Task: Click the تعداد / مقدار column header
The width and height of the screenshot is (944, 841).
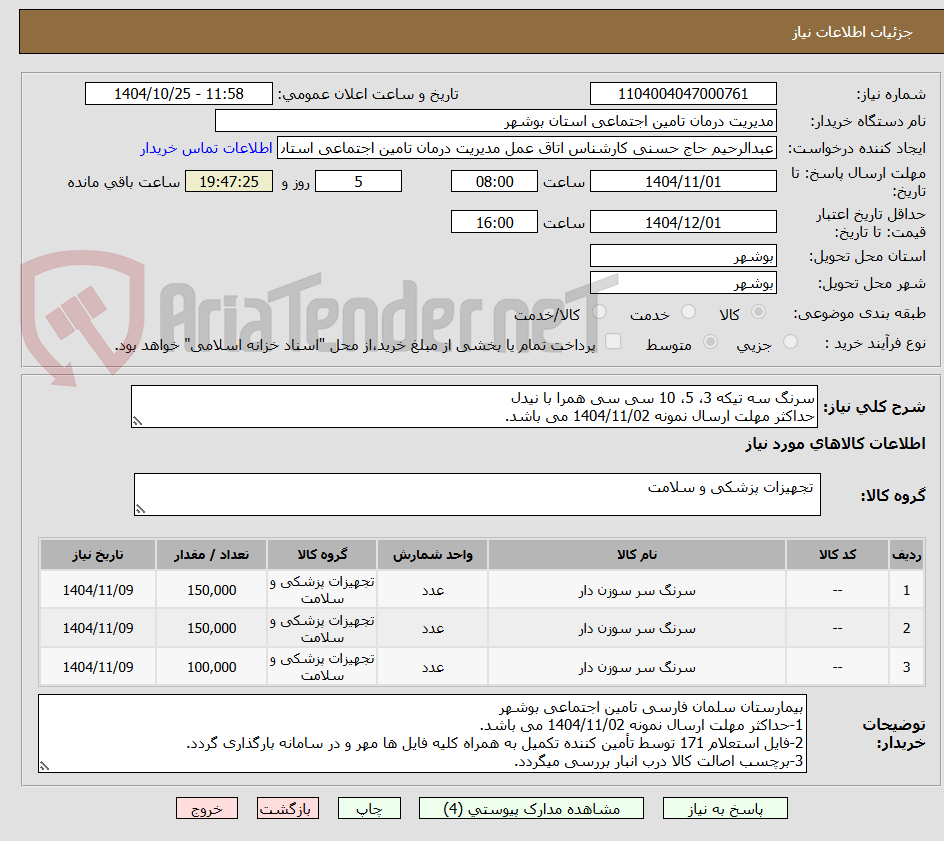Action: 211,554
